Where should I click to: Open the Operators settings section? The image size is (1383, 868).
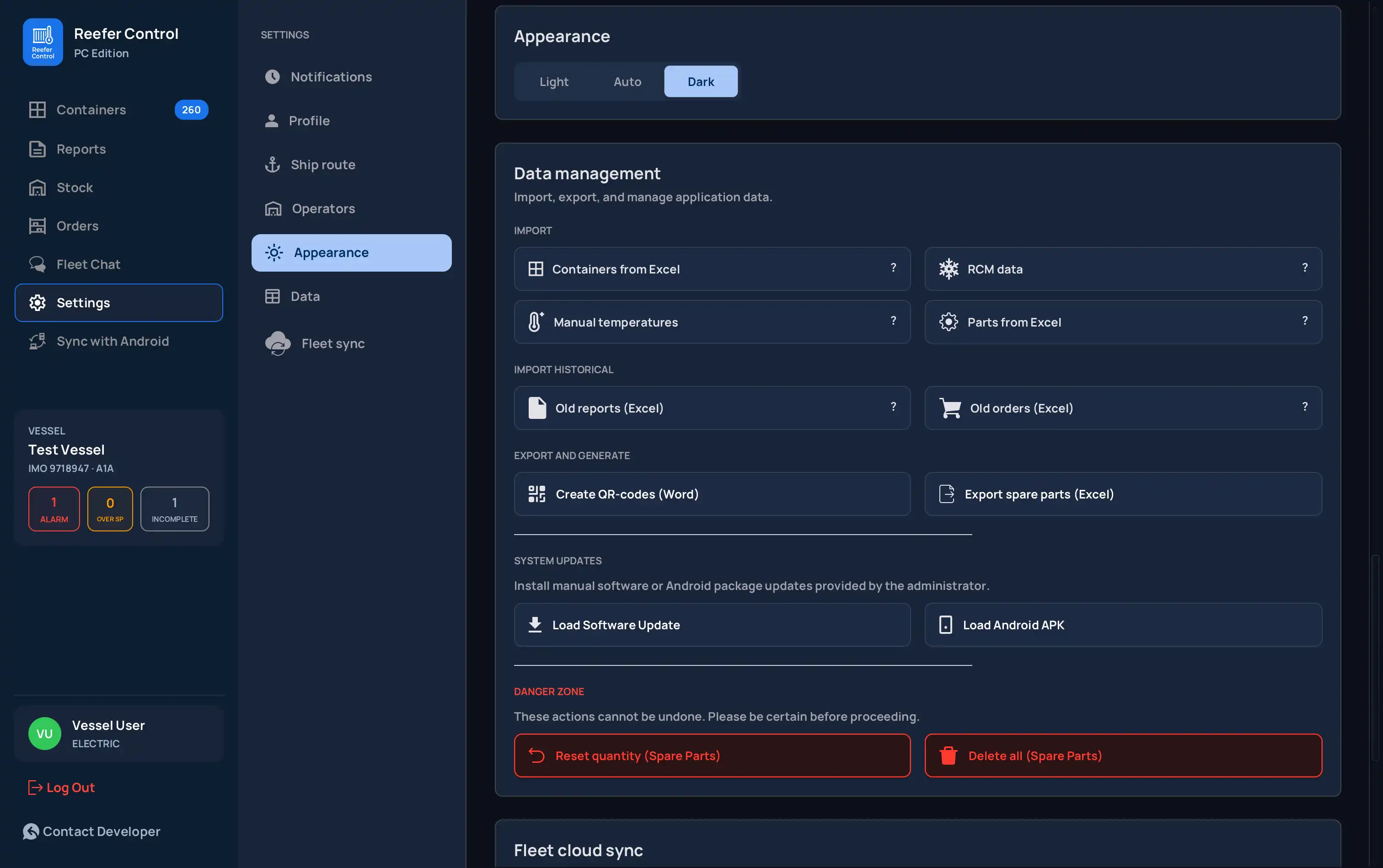(351, 209)
